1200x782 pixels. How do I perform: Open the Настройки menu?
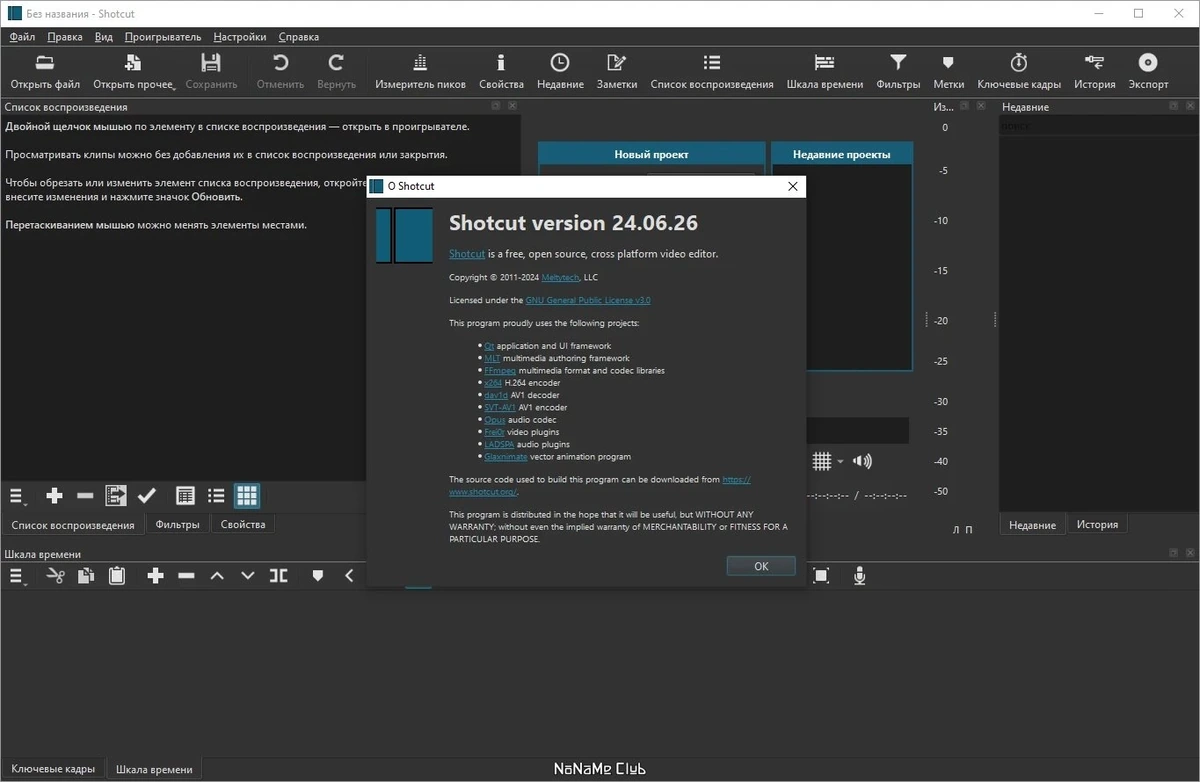pos(240,37)
